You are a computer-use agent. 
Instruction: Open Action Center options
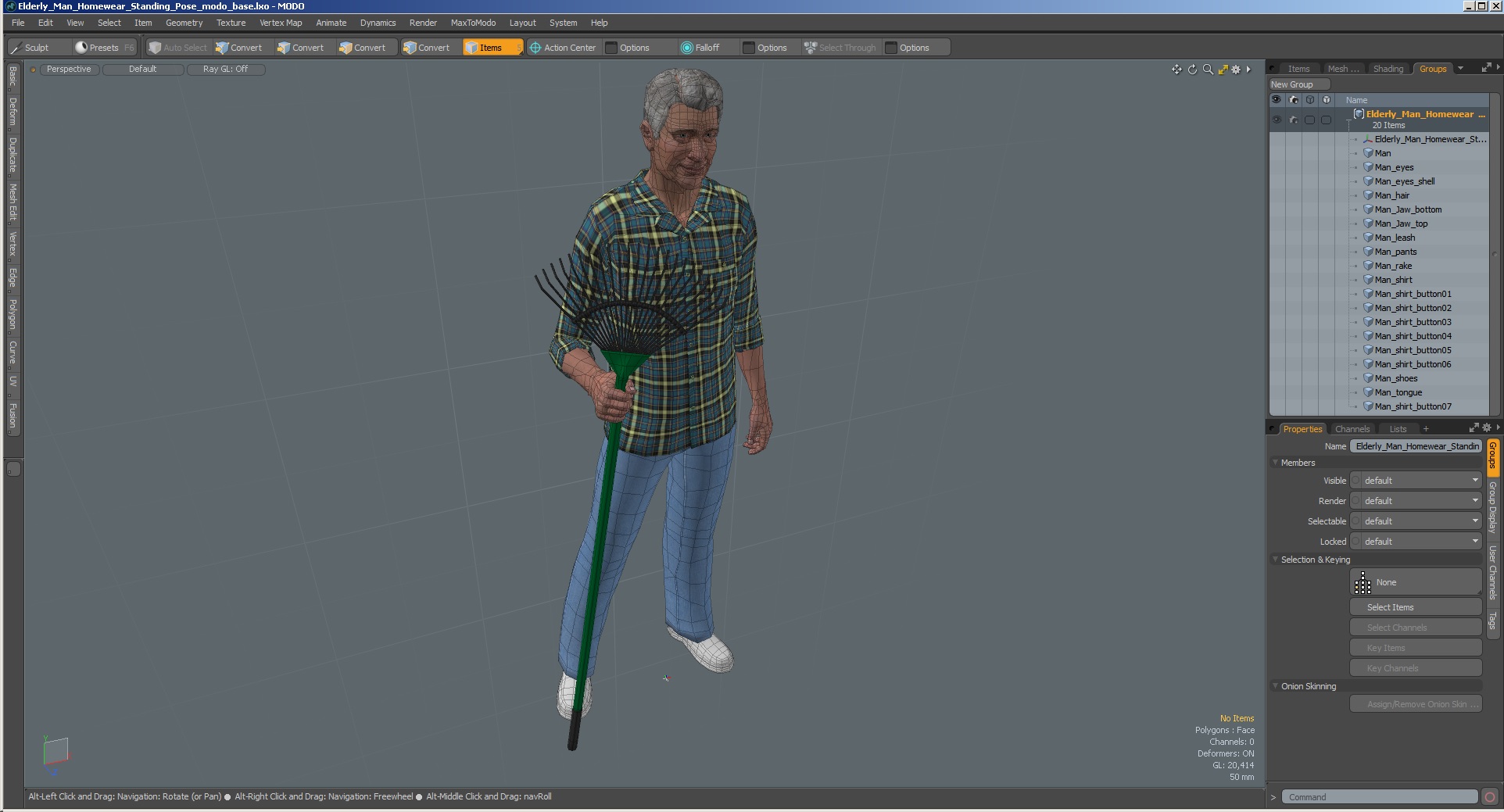tap(563, 48)
